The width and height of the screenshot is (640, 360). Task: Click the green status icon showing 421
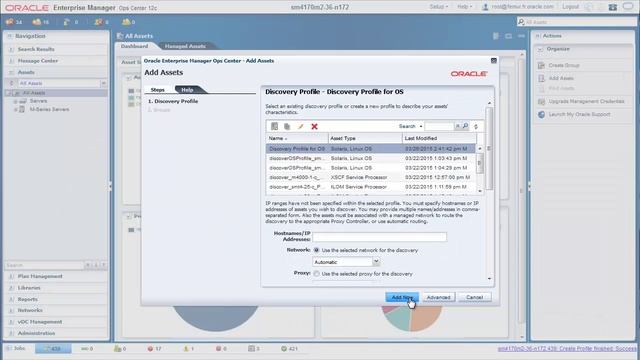pyautogui.click(x=284, y=349)
